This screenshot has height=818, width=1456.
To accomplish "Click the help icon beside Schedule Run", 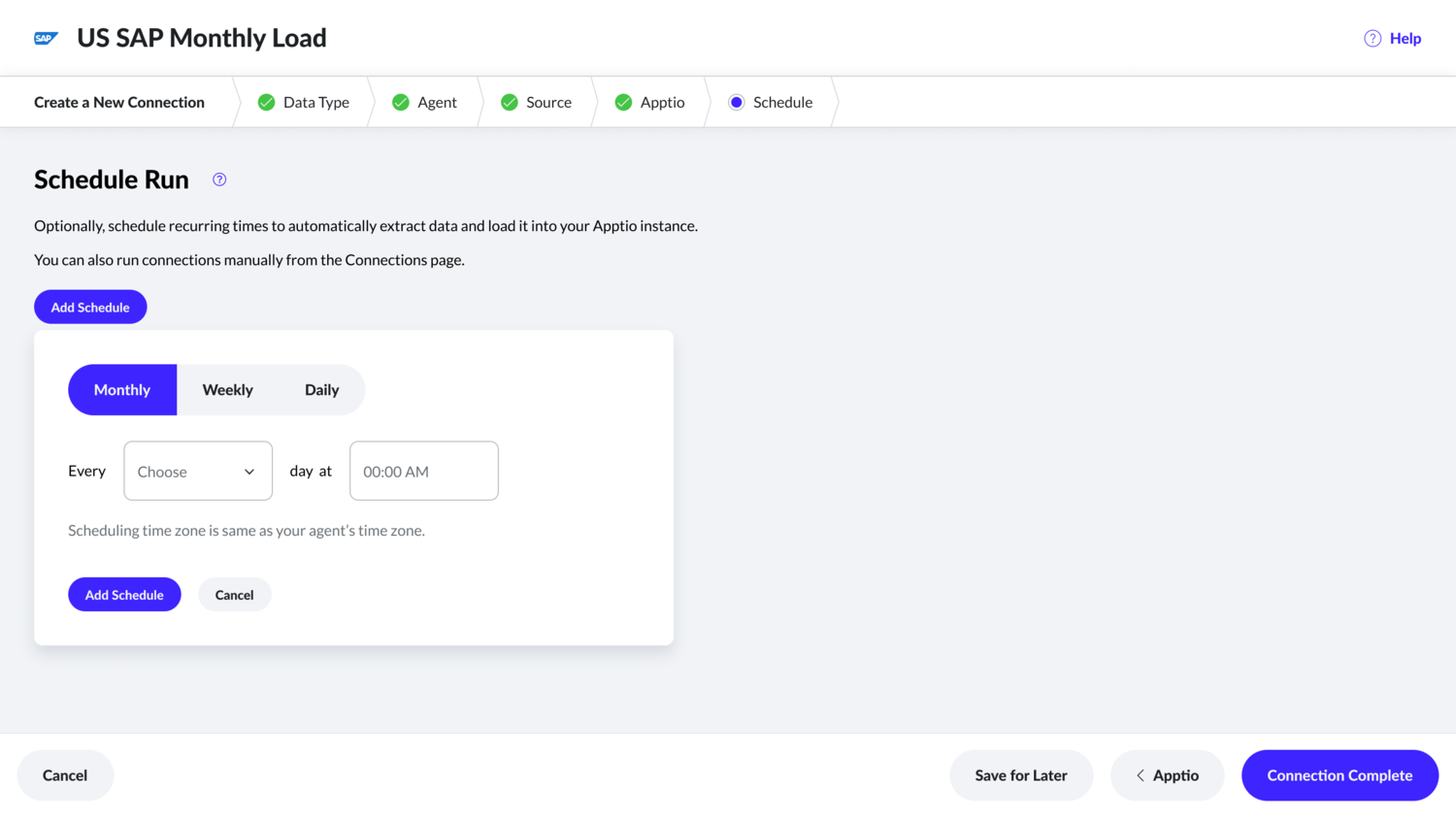I will pos(218,179).
